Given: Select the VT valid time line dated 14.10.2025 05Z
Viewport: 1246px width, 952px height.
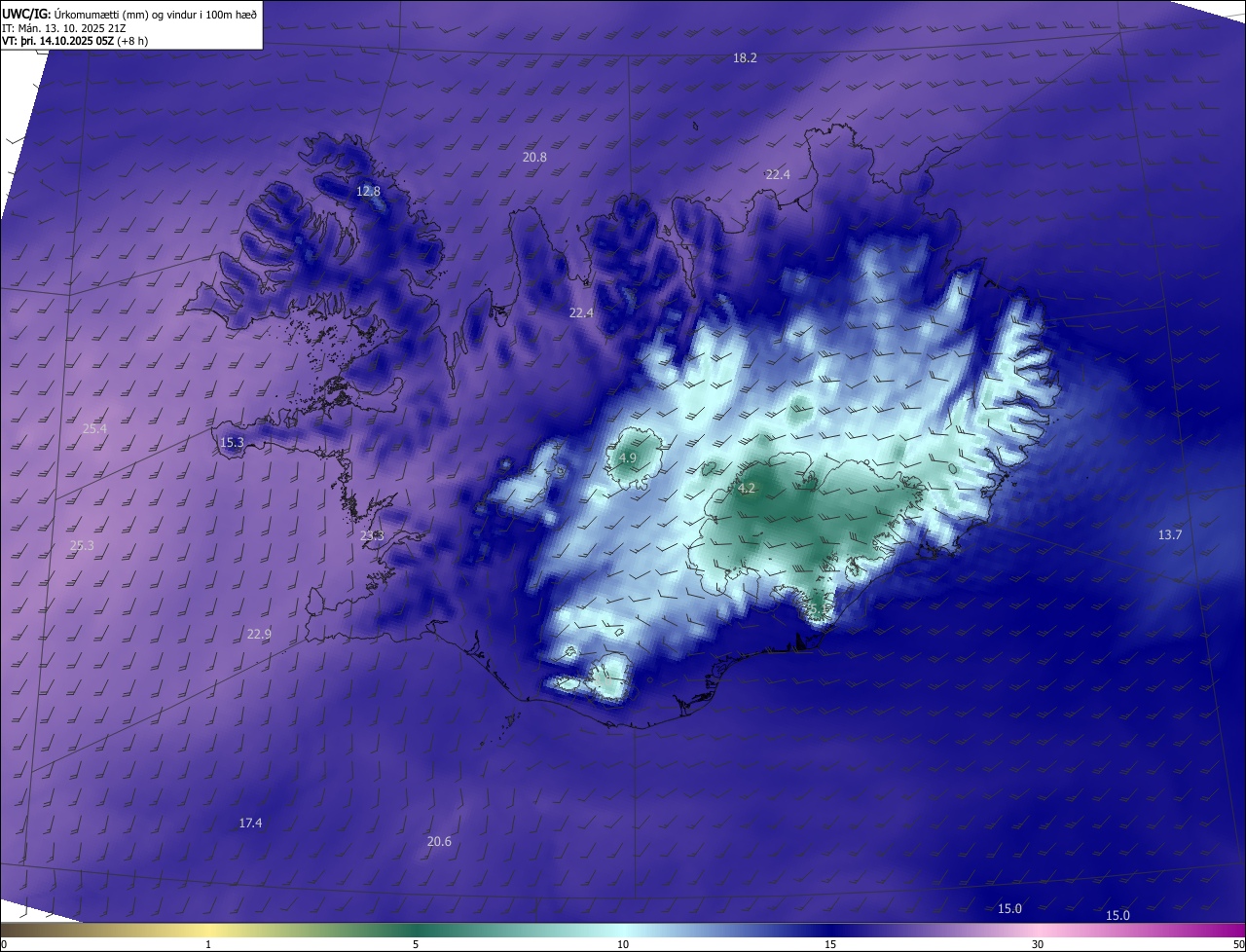Looking at the screenshot, I should (75, 41).
